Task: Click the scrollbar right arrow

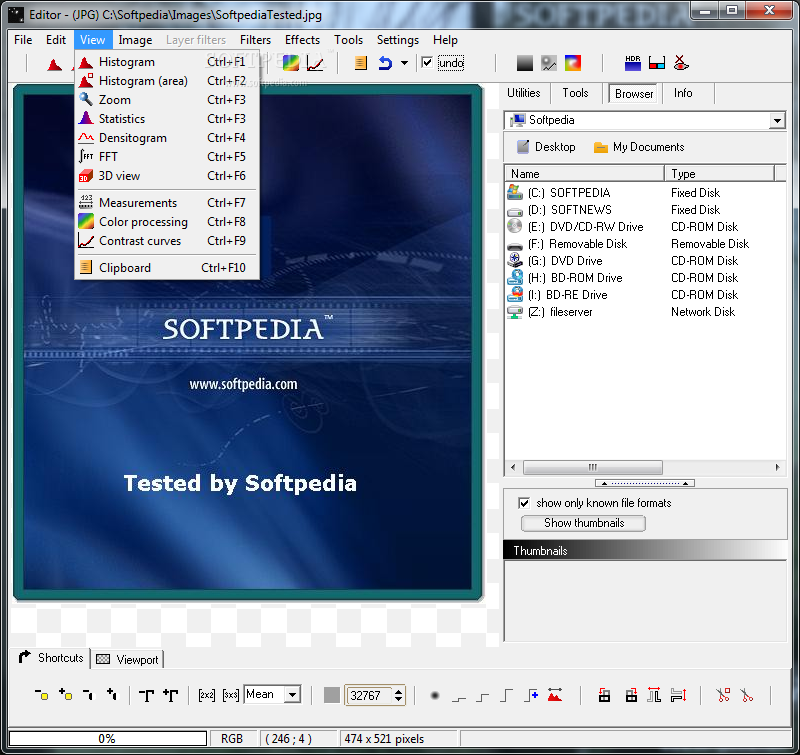Action: 777,467
